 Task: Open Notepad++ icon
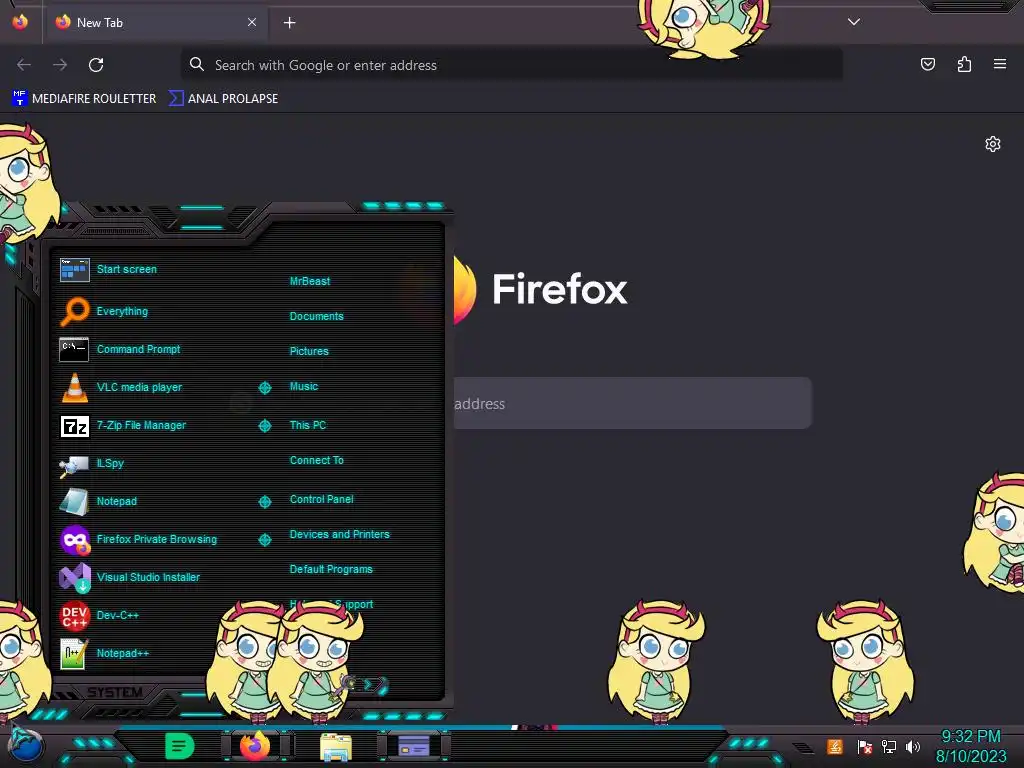pyautogui.click(x=74, y=653)
